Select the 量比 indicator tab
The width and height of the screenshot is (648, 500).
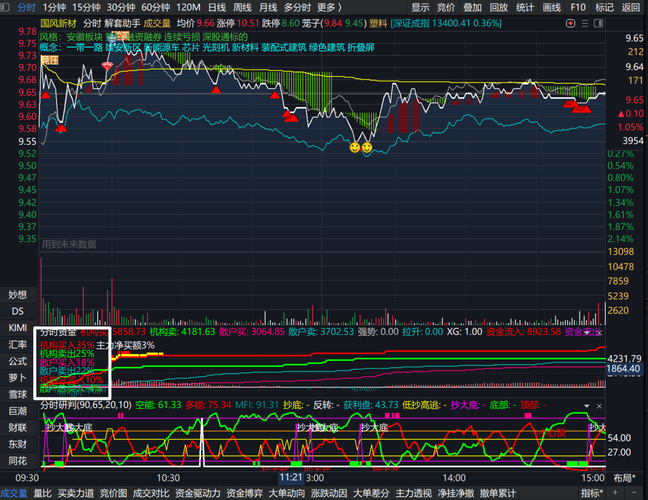point(43,493)
